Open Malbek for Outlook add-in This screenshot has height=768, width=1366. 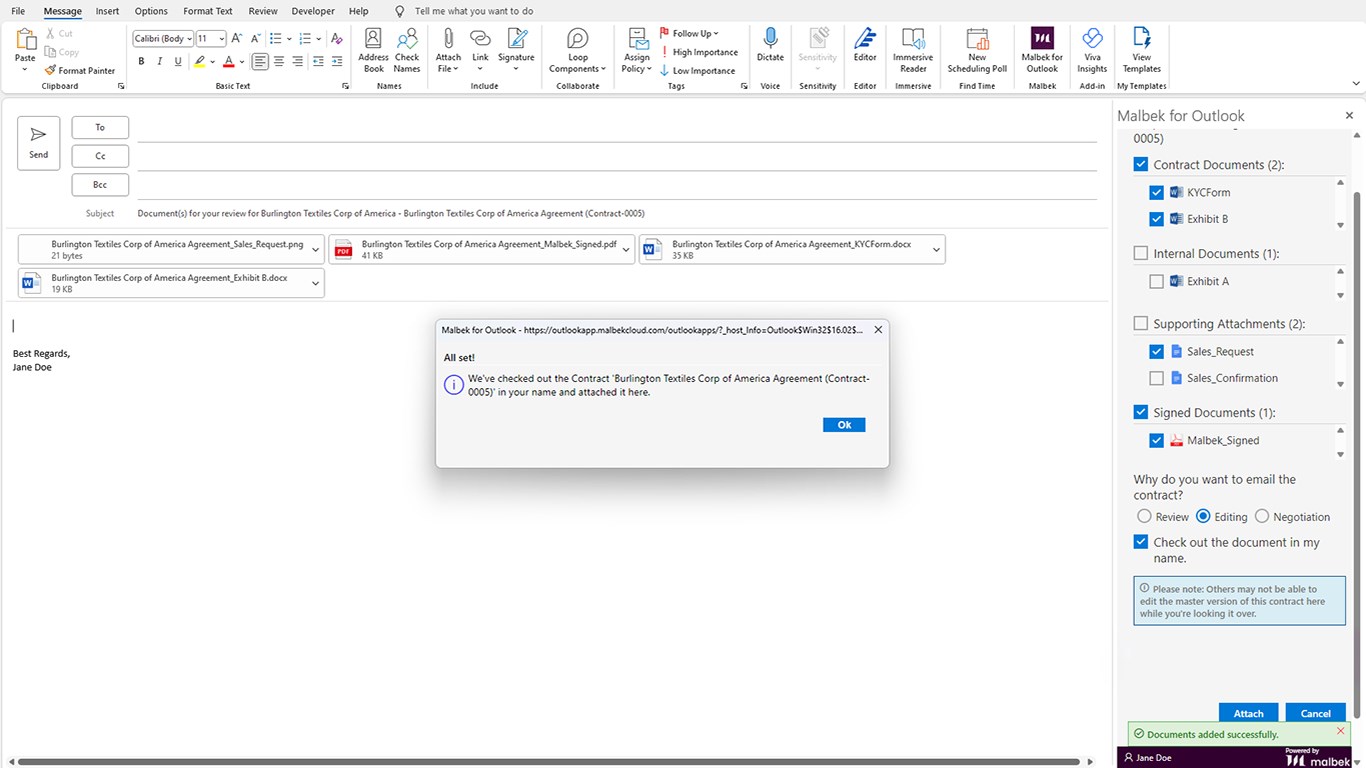pyautogui.click(x=1042, y=50)
